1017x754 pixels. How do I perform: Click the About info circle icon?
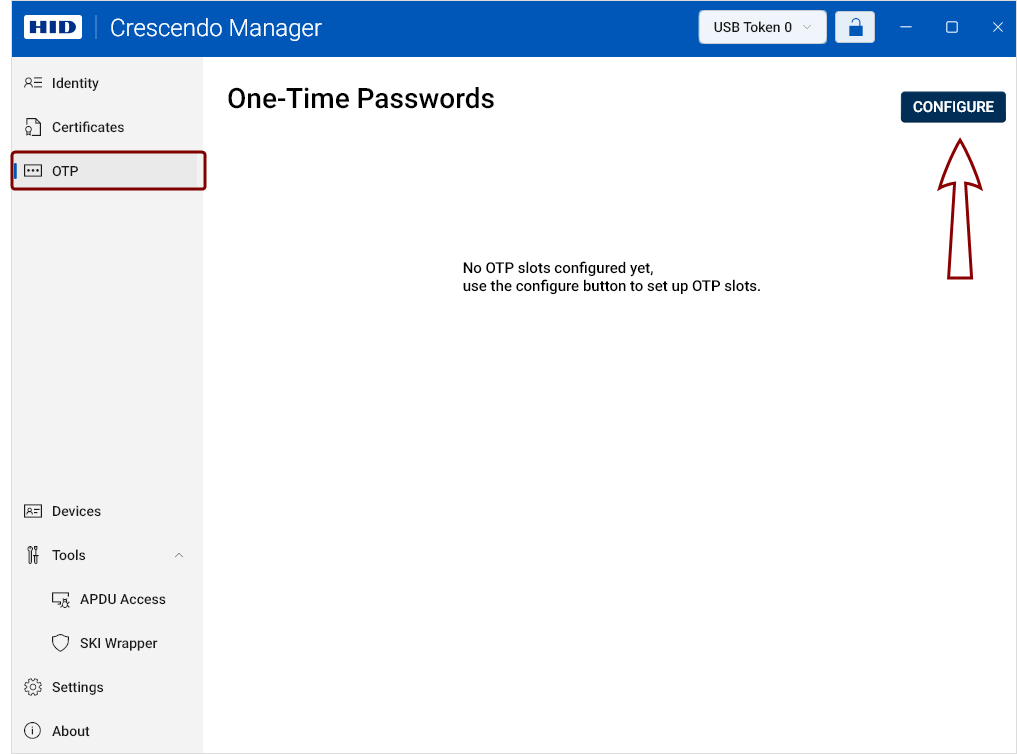tap(32, 731)
